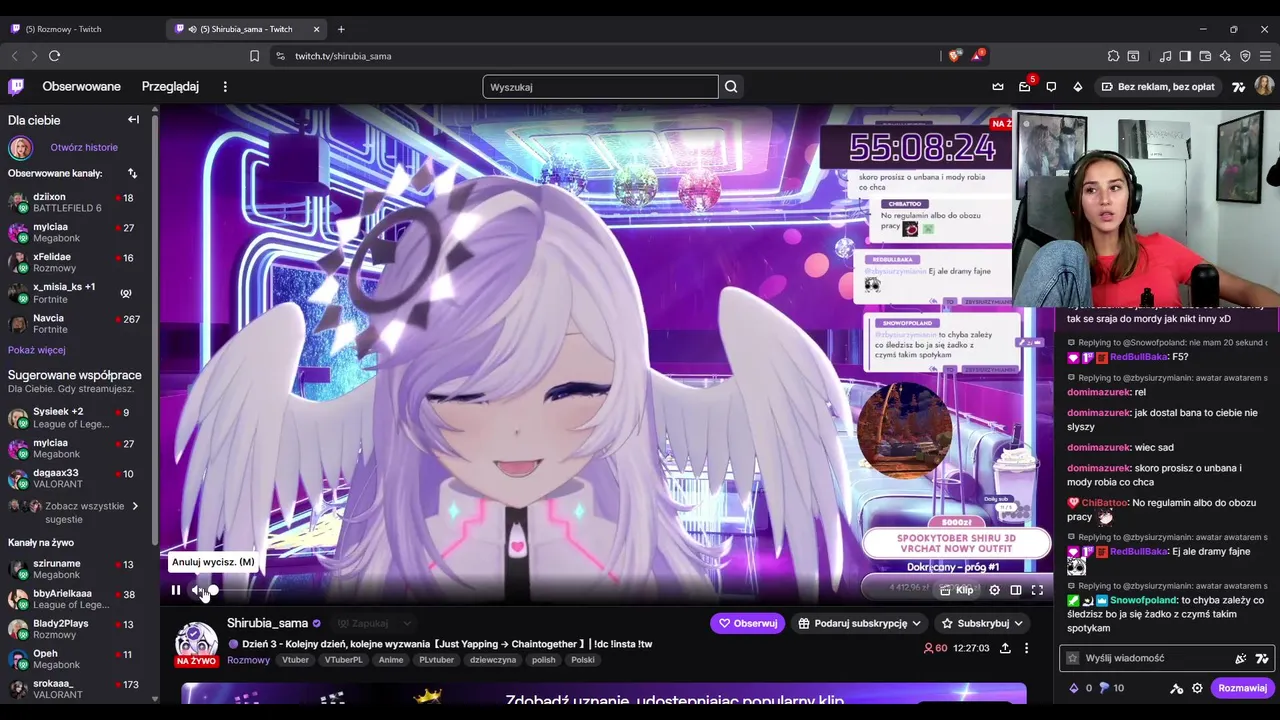The height and width of the screenshot is (720, 1280).
Task: Open the stream's three-dot options menu
Action: coord(1026,648)
